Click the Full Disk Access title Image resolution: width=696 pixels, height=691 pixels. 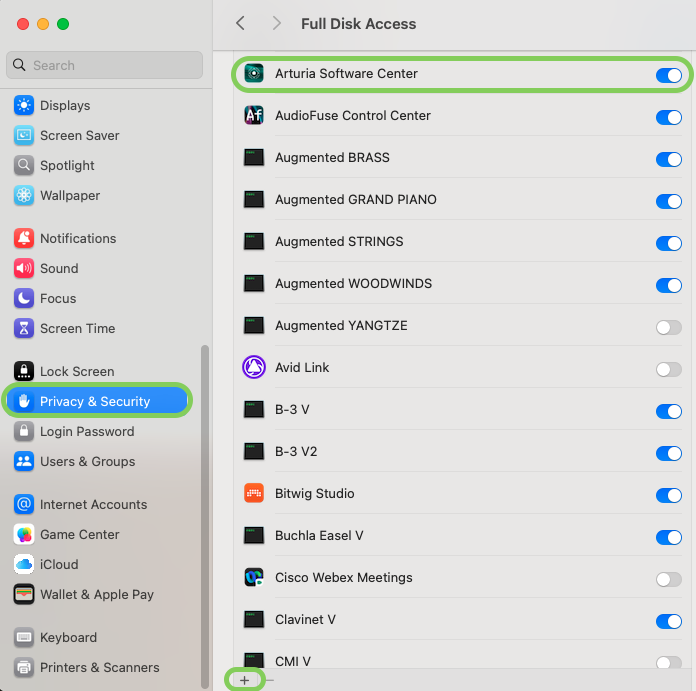pos(359,24)
